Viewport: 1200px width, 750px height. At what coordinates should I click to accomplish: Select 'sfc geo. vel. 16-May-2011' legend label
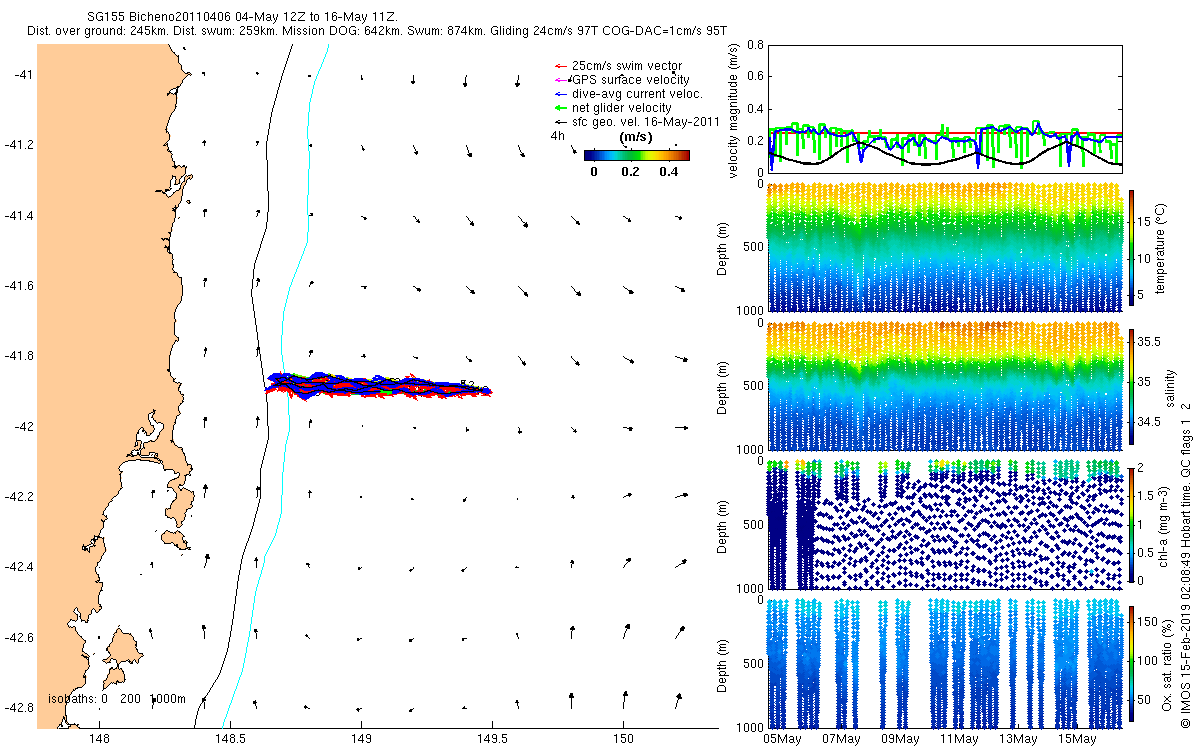pos(646,122)
